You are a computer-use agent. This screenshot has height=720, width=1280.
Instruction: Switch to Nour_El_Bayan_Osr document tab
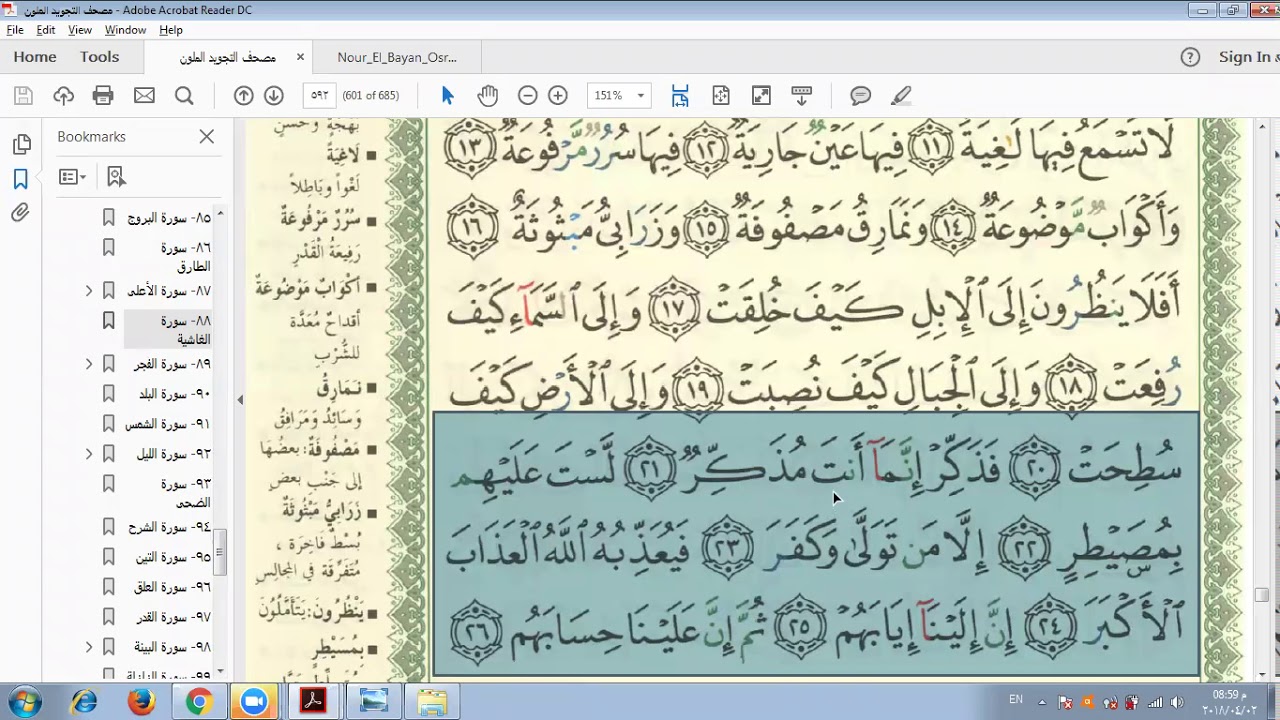397,57
